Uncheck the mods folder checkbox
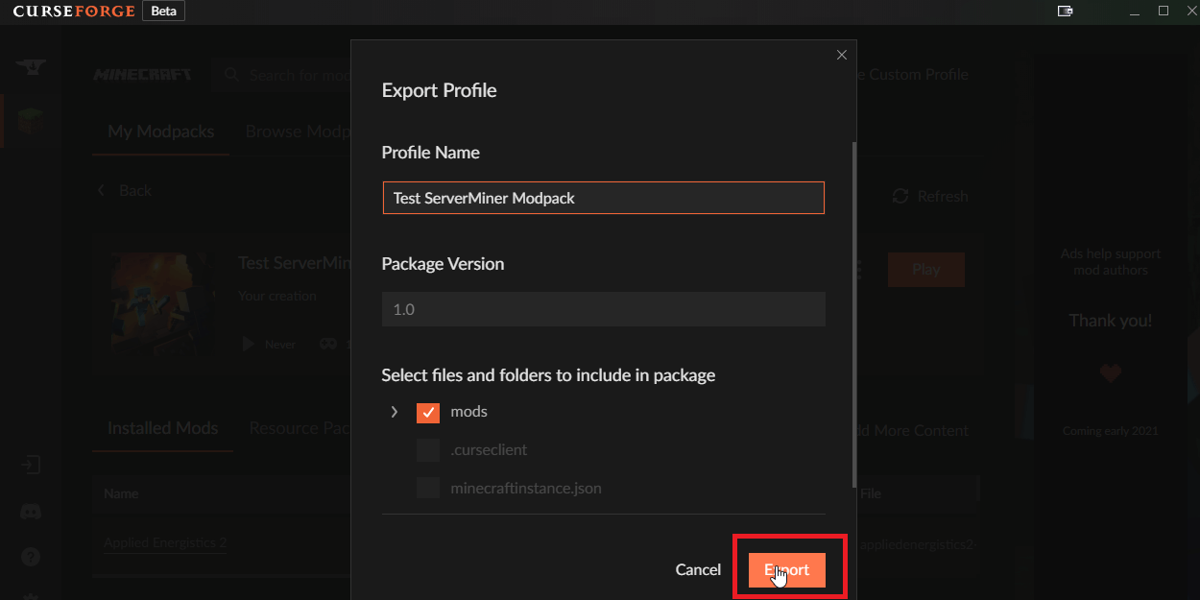Image resolution: width=1200 pixels, height=600 pixels. click(428, 412)
